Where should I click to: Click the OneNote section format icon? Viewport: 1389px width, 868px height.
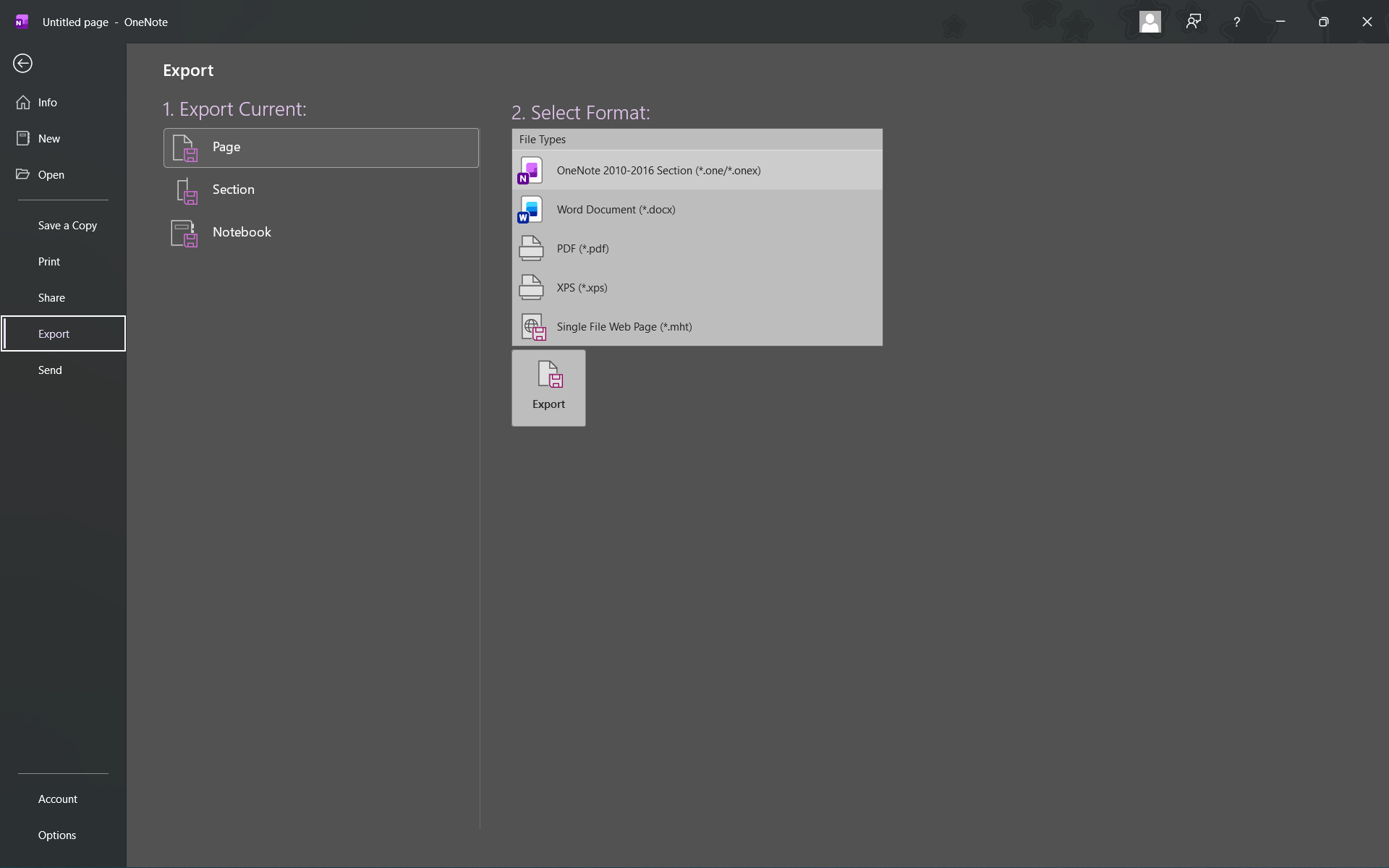(530, 171)
